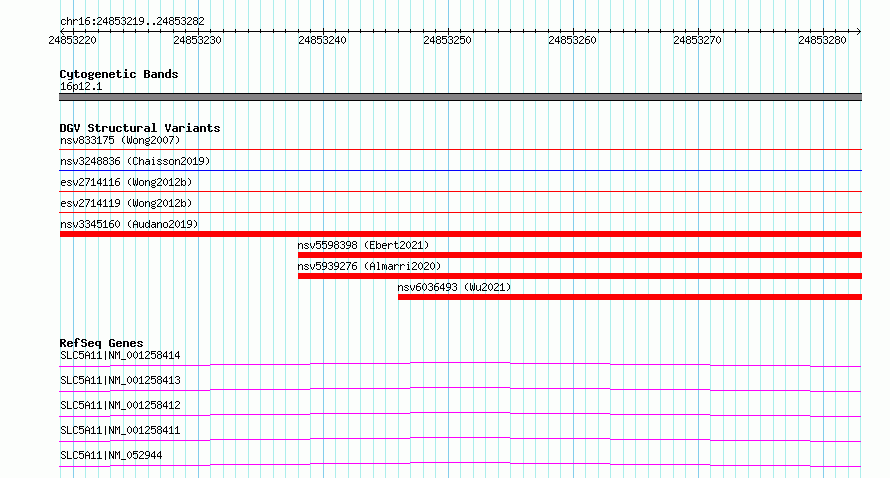Click ruler position 24853280
The image size is (890, 478).
(x=822, y=40)
